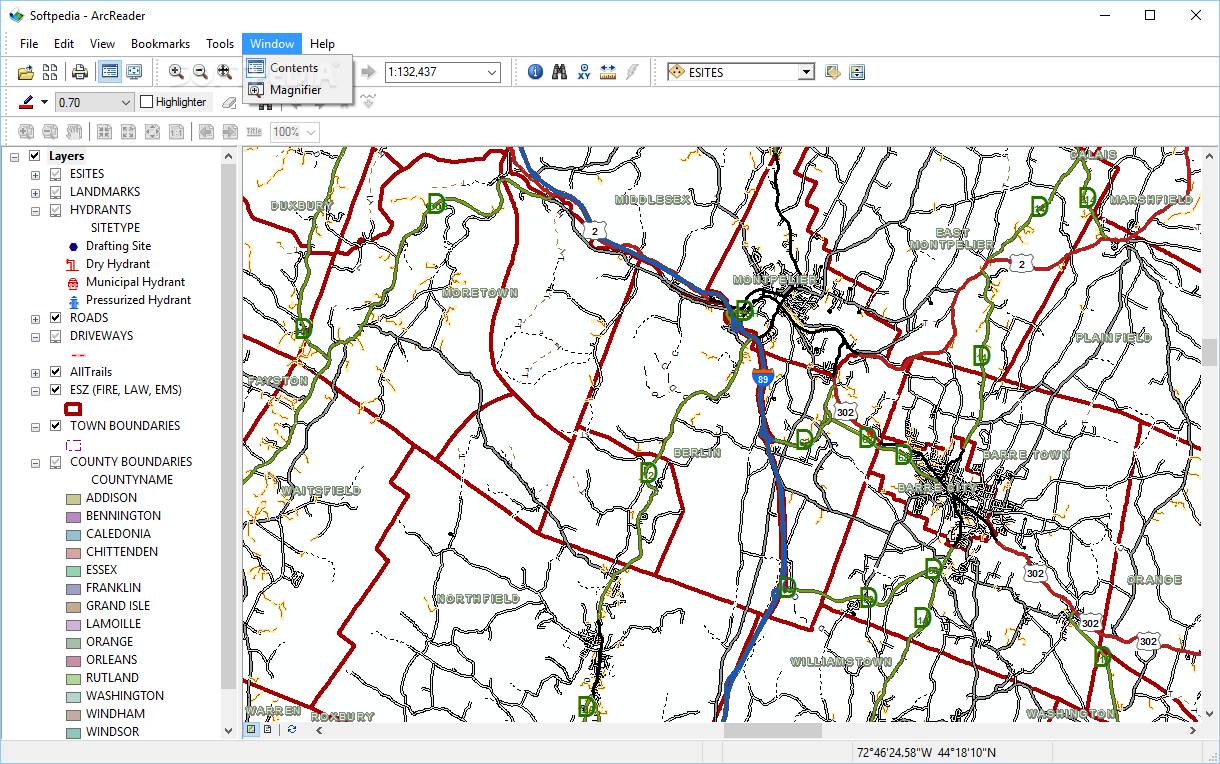Choose Contents from the Window menu
Image resolution: width=1220 pixels, height=764 pixels.
point(298,68)
